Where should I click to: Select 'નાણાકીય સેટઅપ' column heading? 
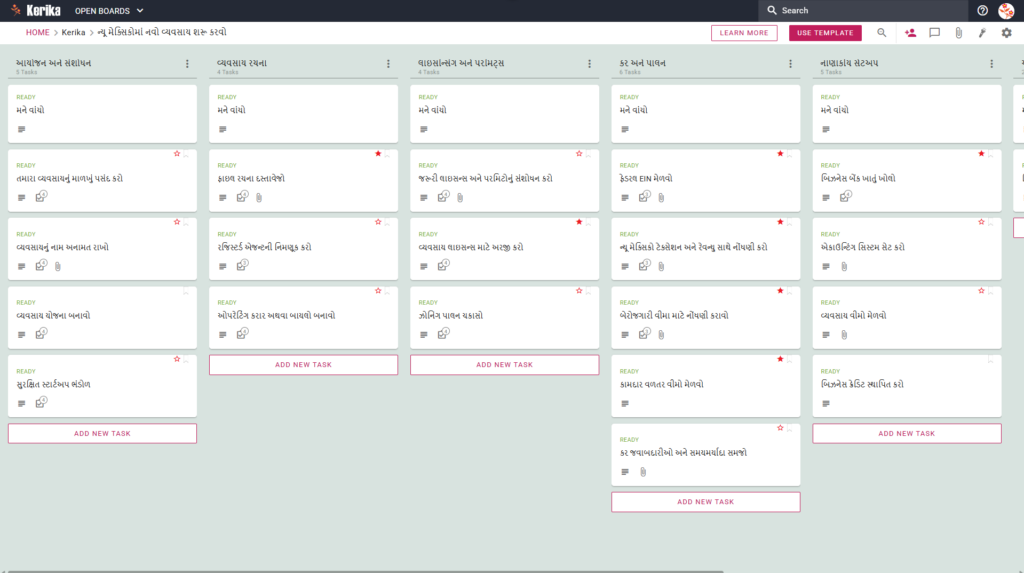[x=849, y=63]
